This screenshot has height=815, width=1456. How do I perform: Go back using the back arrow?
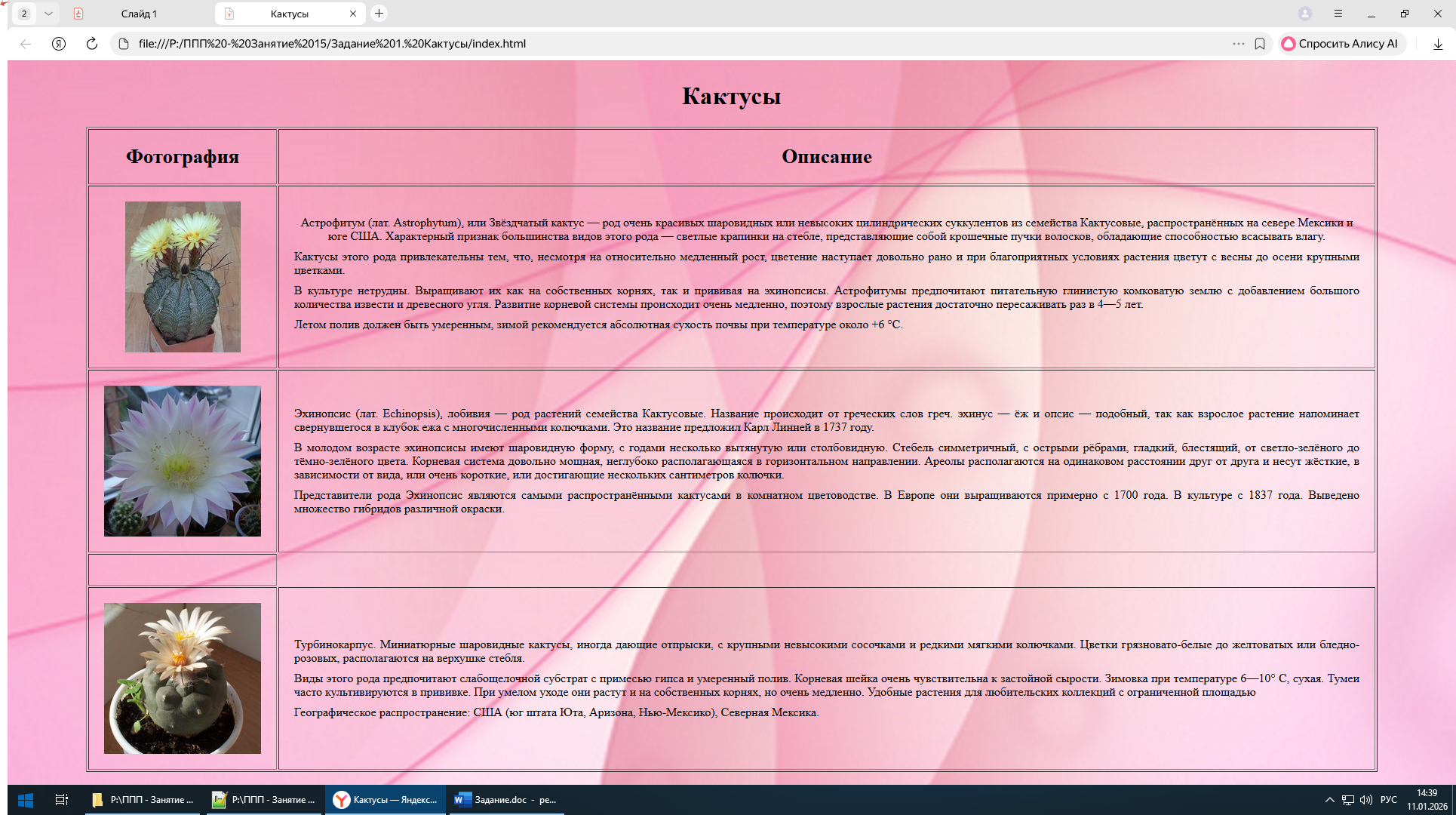pyautogui.click(x=26, y=44)
